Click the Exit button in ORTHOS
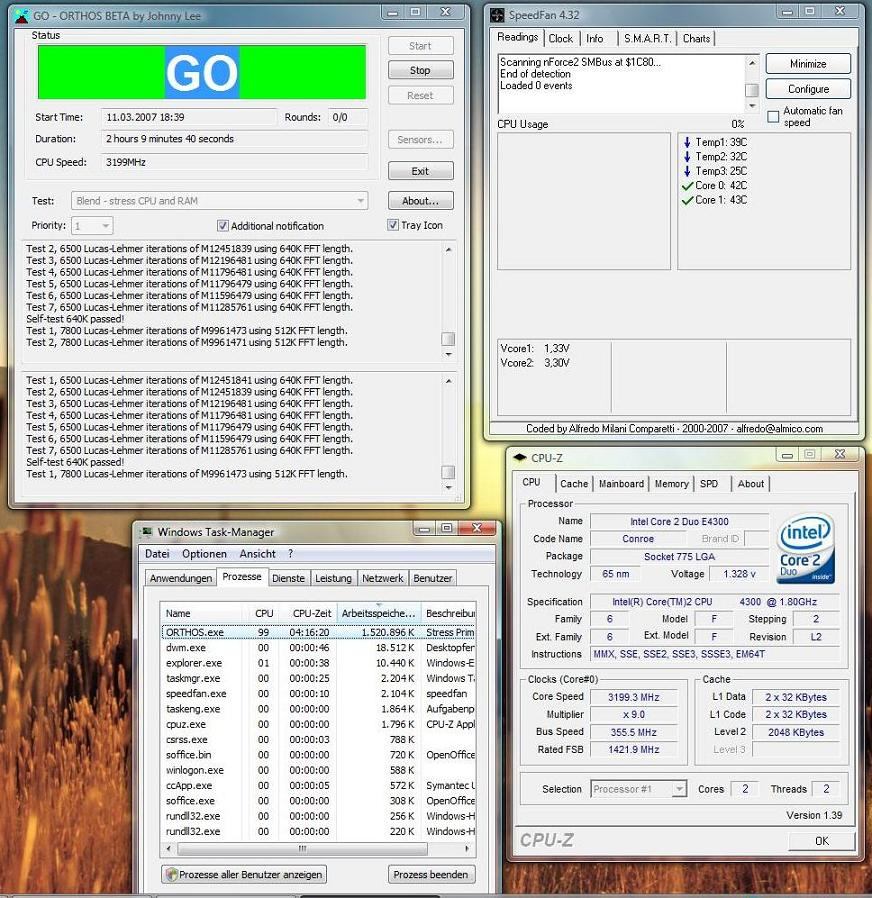This screenshot has width=872, height=898. click(420, 171)
